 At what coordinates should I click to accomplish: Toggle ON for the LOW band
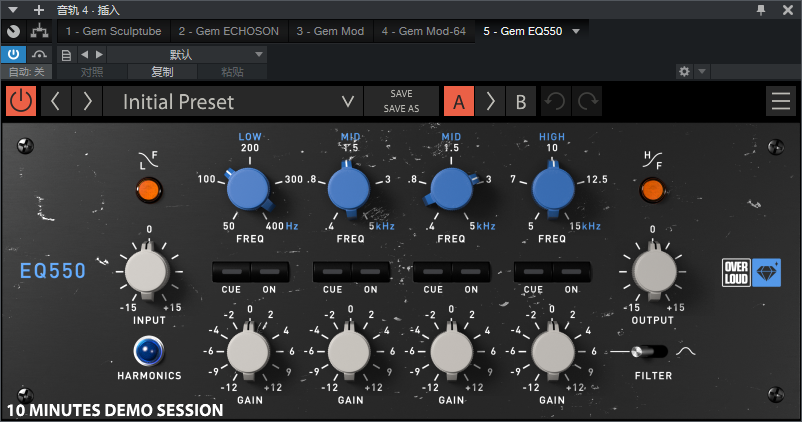(270, 272)
